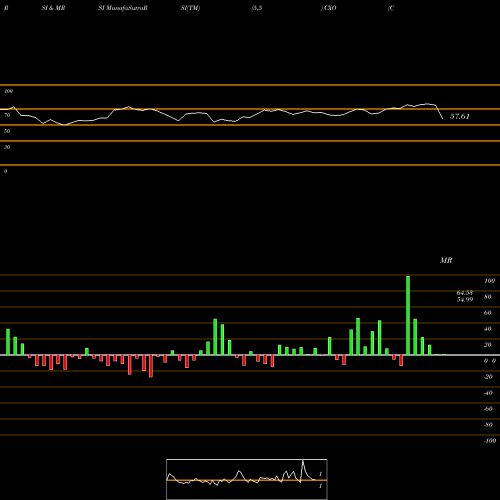Click the '(5,5' header text
Viewport: 500px width, 500px height.
coord(257,8)
